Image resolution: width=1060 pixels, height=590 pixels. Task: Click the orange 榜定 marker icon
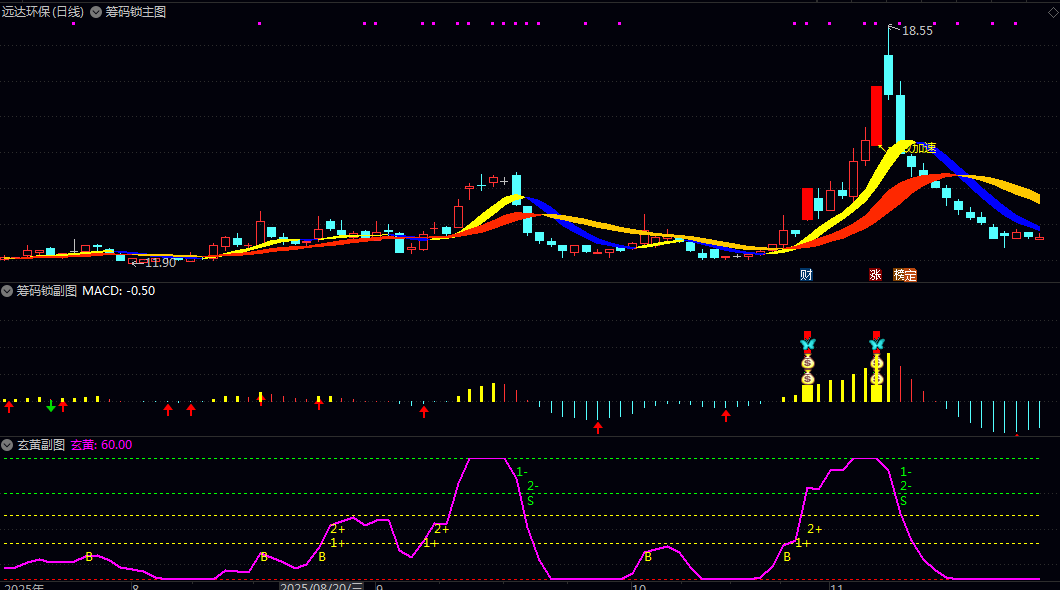click(904, 274)
